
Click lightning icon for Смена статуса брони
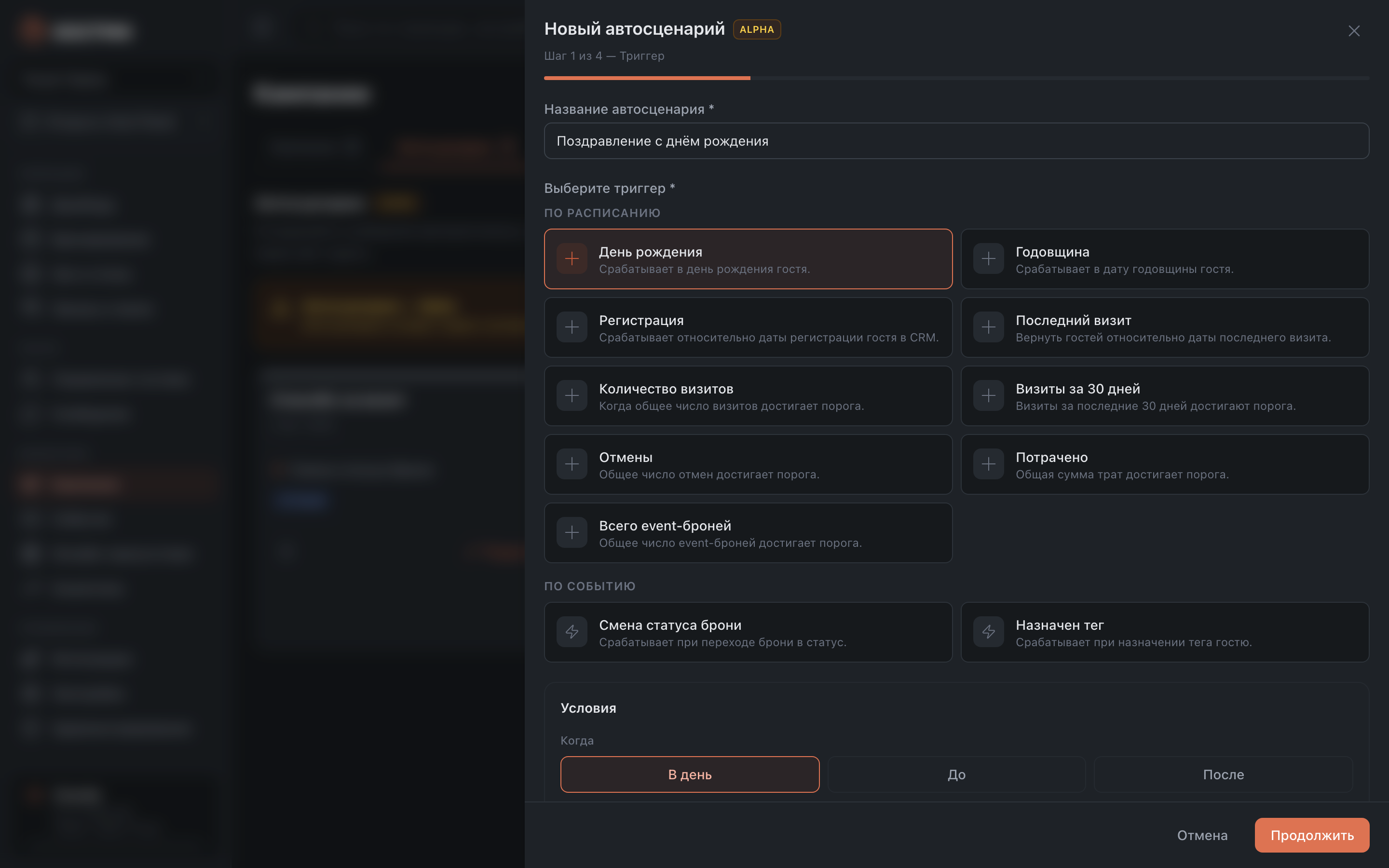572,632
